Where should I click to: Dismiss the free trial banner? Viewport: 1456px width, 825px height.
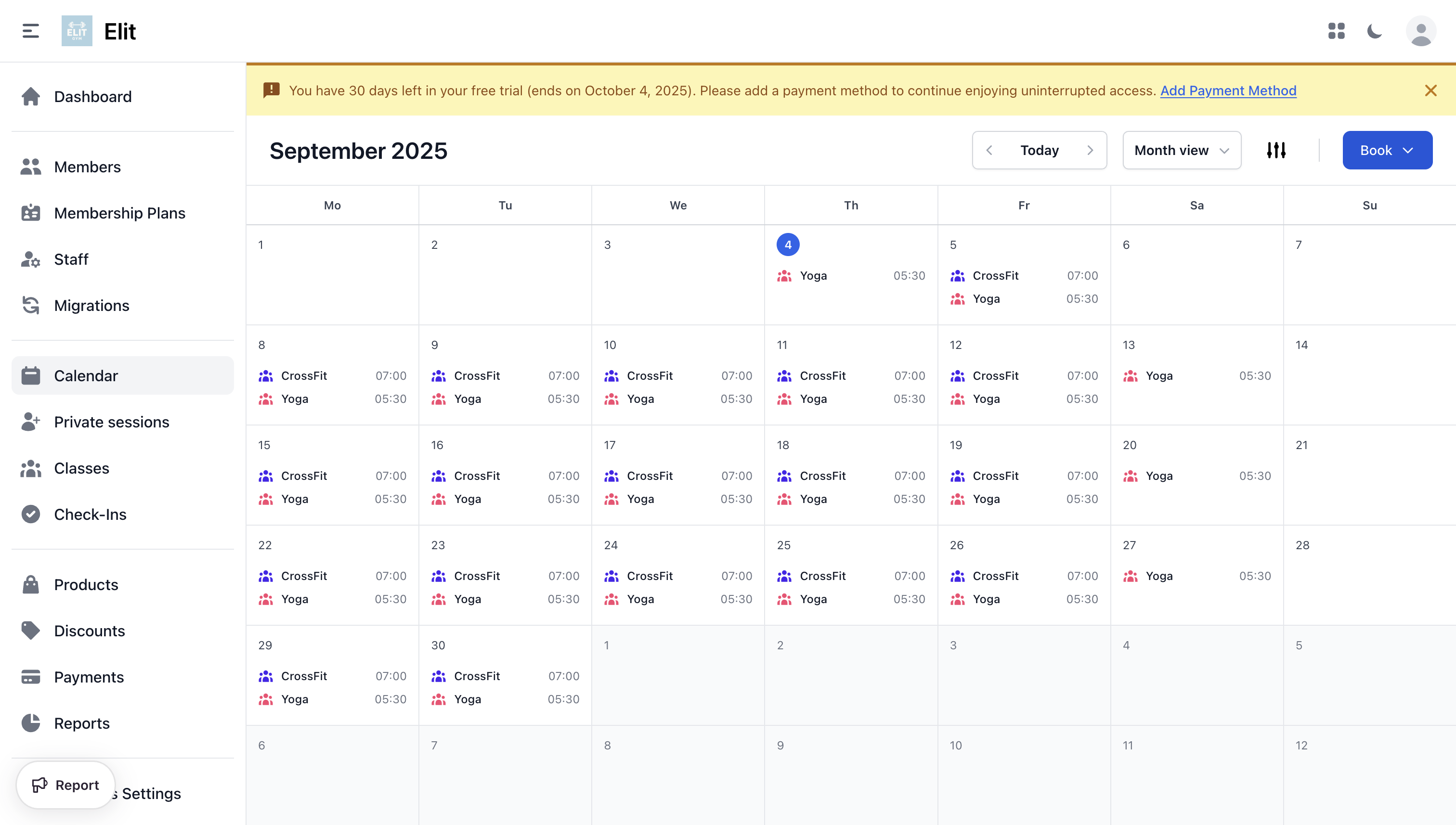click(1430, 90)
